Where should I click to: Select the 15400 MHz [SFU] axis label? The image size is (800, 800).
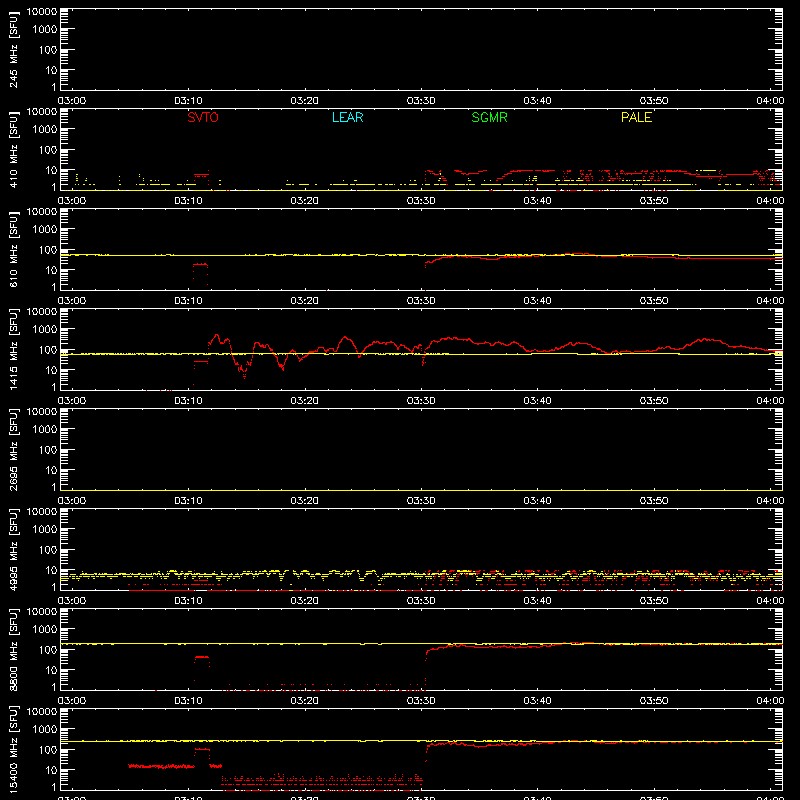click(14, 749)
